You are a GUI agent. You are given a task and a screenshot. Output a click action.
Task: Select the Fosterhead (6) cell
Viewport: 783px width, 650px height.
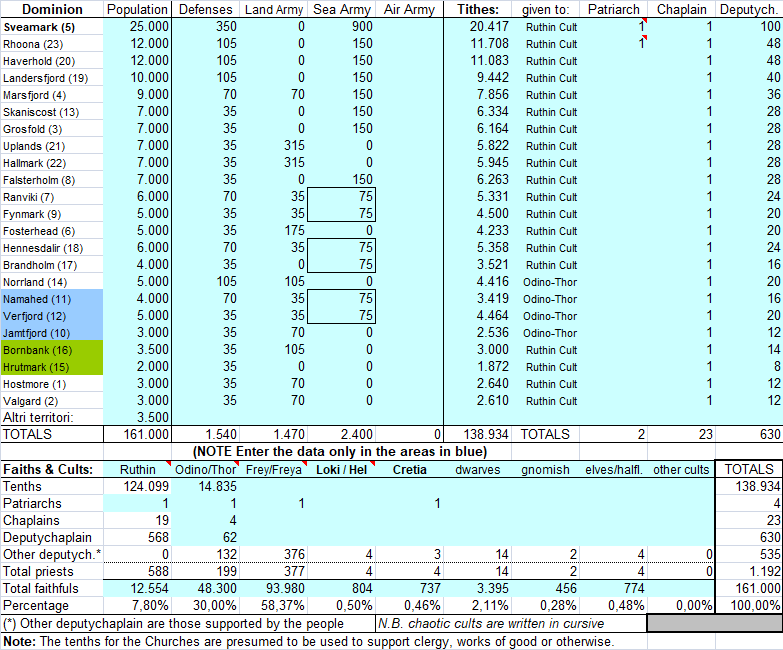pos(52,231)
